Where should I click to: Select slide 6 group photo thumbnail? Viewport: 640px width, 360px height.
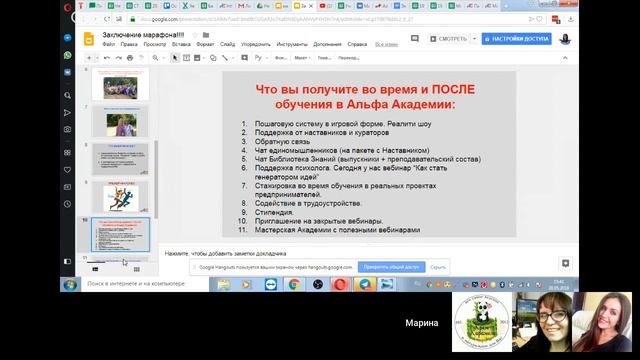pos(120,84)
